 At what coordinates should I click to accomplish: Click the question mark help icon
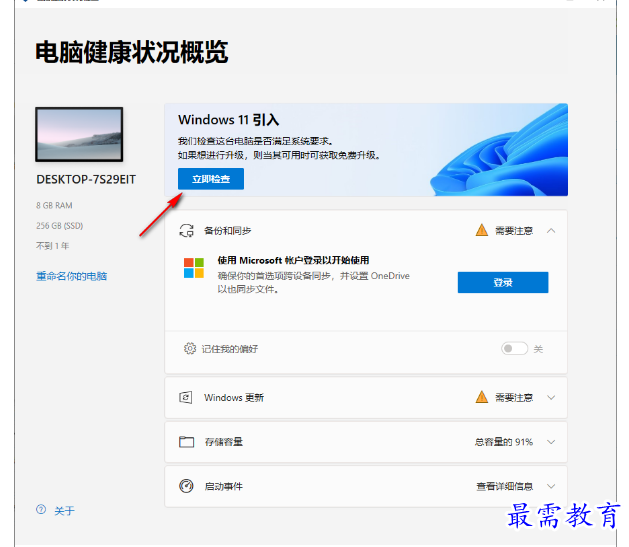pos(41,509)
